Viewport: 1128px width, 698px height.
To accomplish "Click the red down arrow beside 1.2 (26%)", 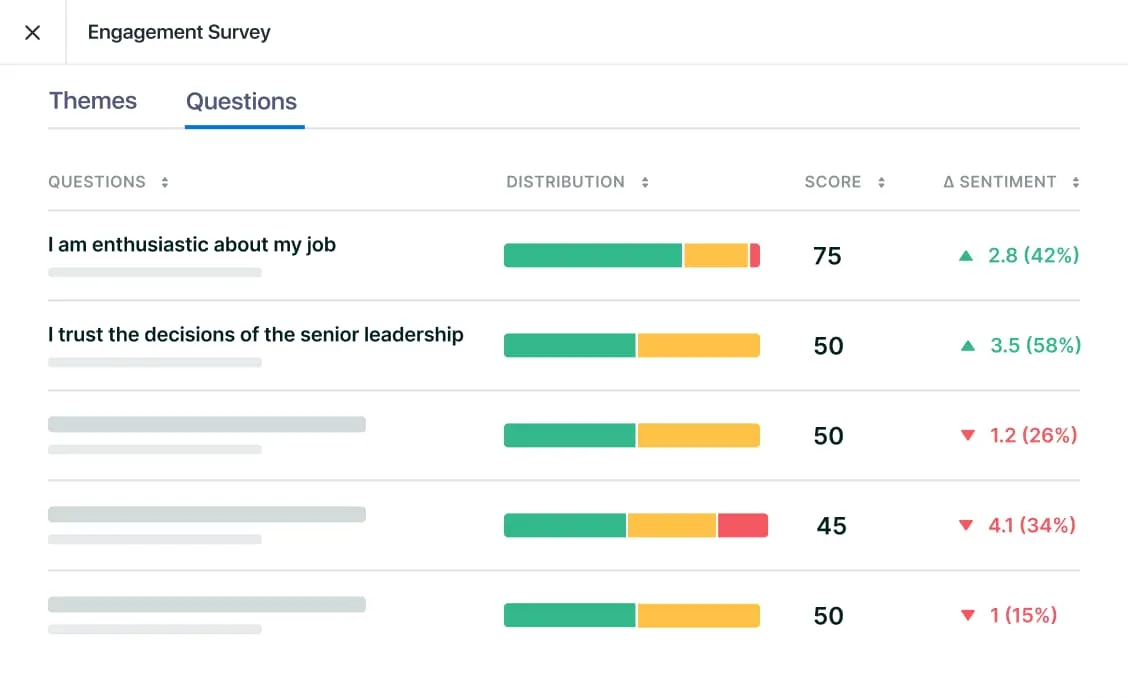I will click(x=967, y=435).
